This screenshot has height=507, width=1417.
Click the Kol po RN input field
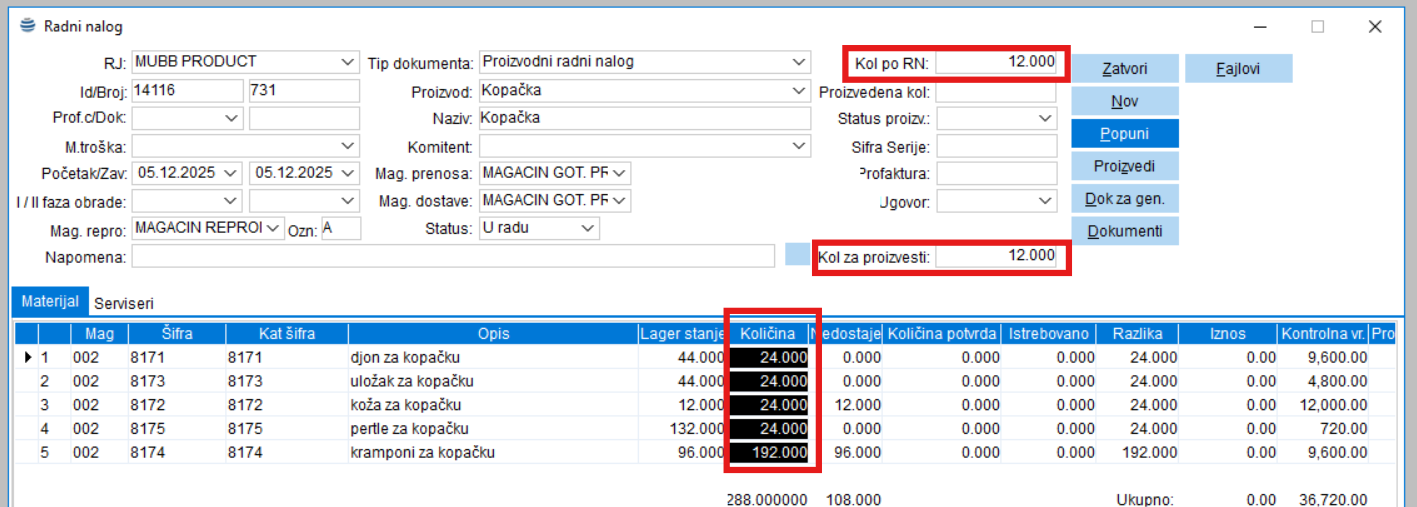(995, 62)
